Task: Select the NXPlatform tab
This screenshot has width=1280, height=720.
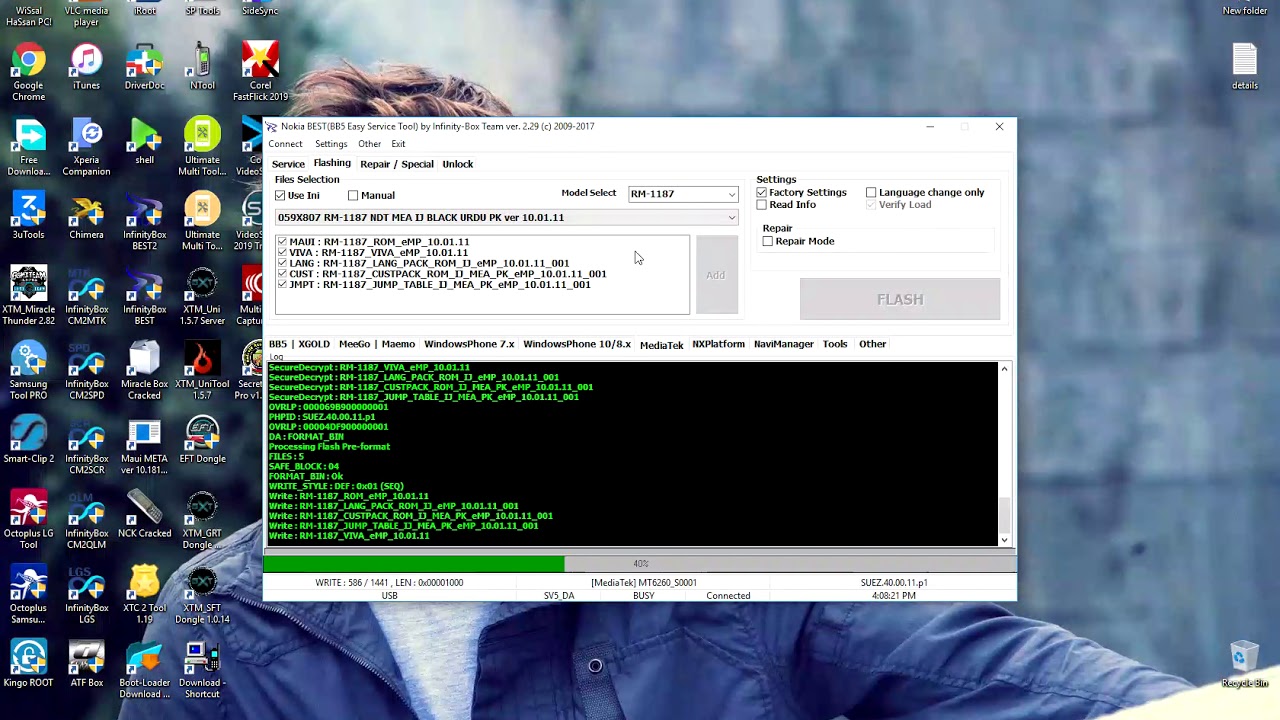Action: [x=718, y=344]
